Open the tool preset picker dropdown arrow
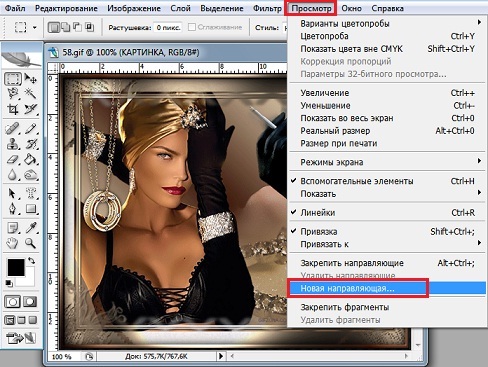 coord(35,27)
